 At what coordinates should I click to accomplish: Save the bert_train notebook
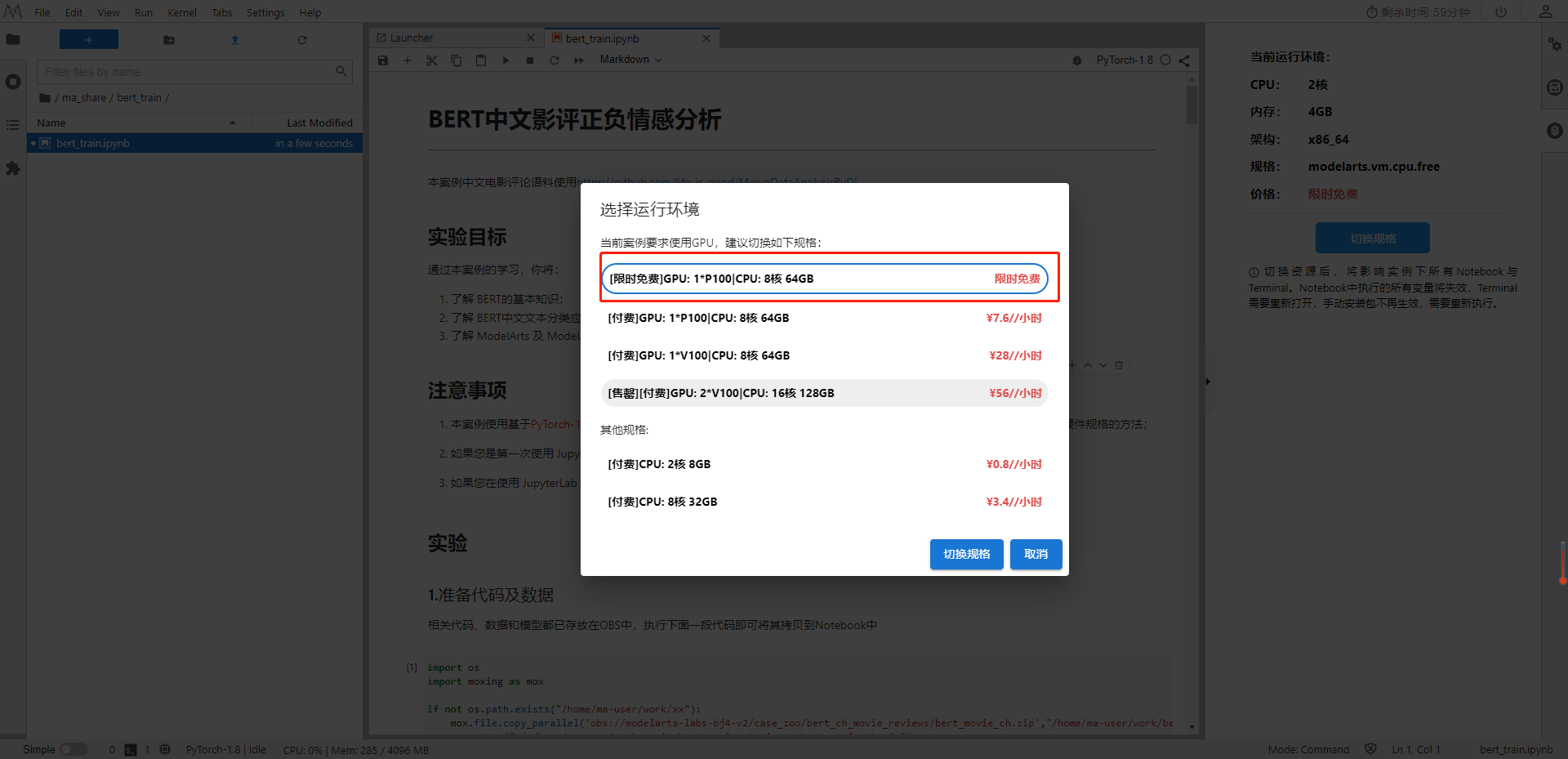(x=383, y=60)
